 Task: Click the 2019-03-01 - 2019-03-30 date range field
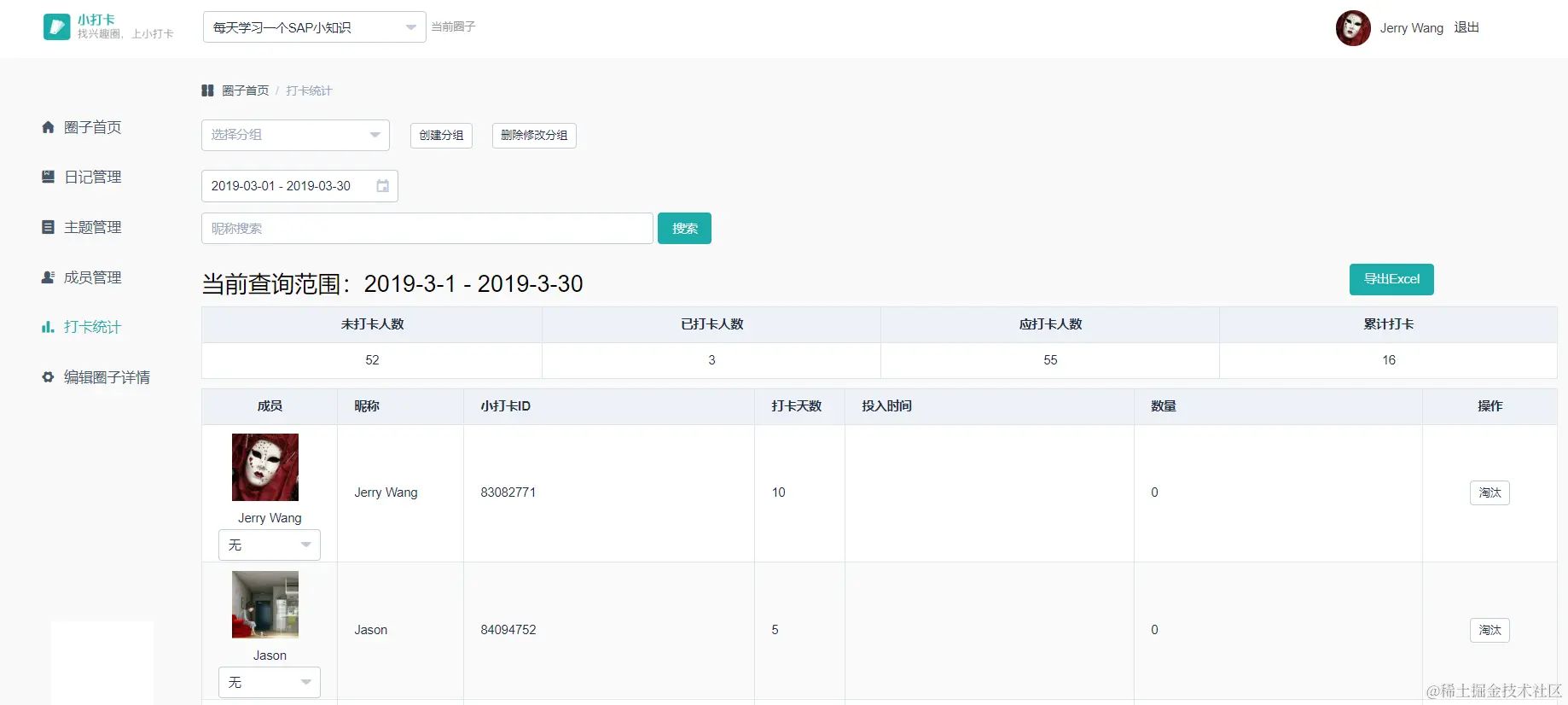tap(299, 186)
